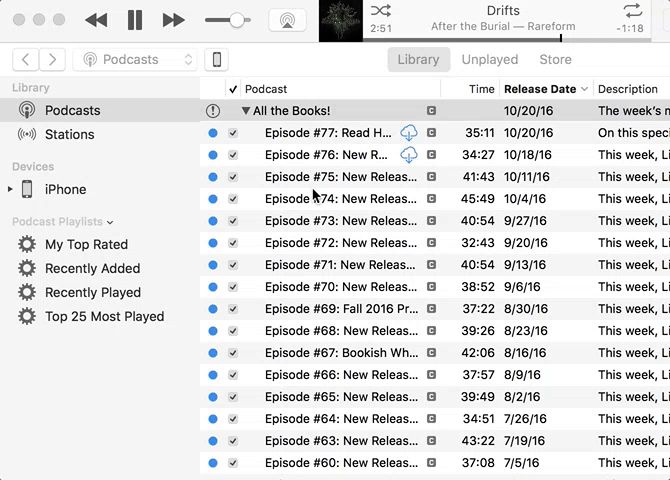The image size is (670, 480).
Task: Click the exclamation alert icon for All the Books!
Action: pyautogui.click(x=213, y=111)
